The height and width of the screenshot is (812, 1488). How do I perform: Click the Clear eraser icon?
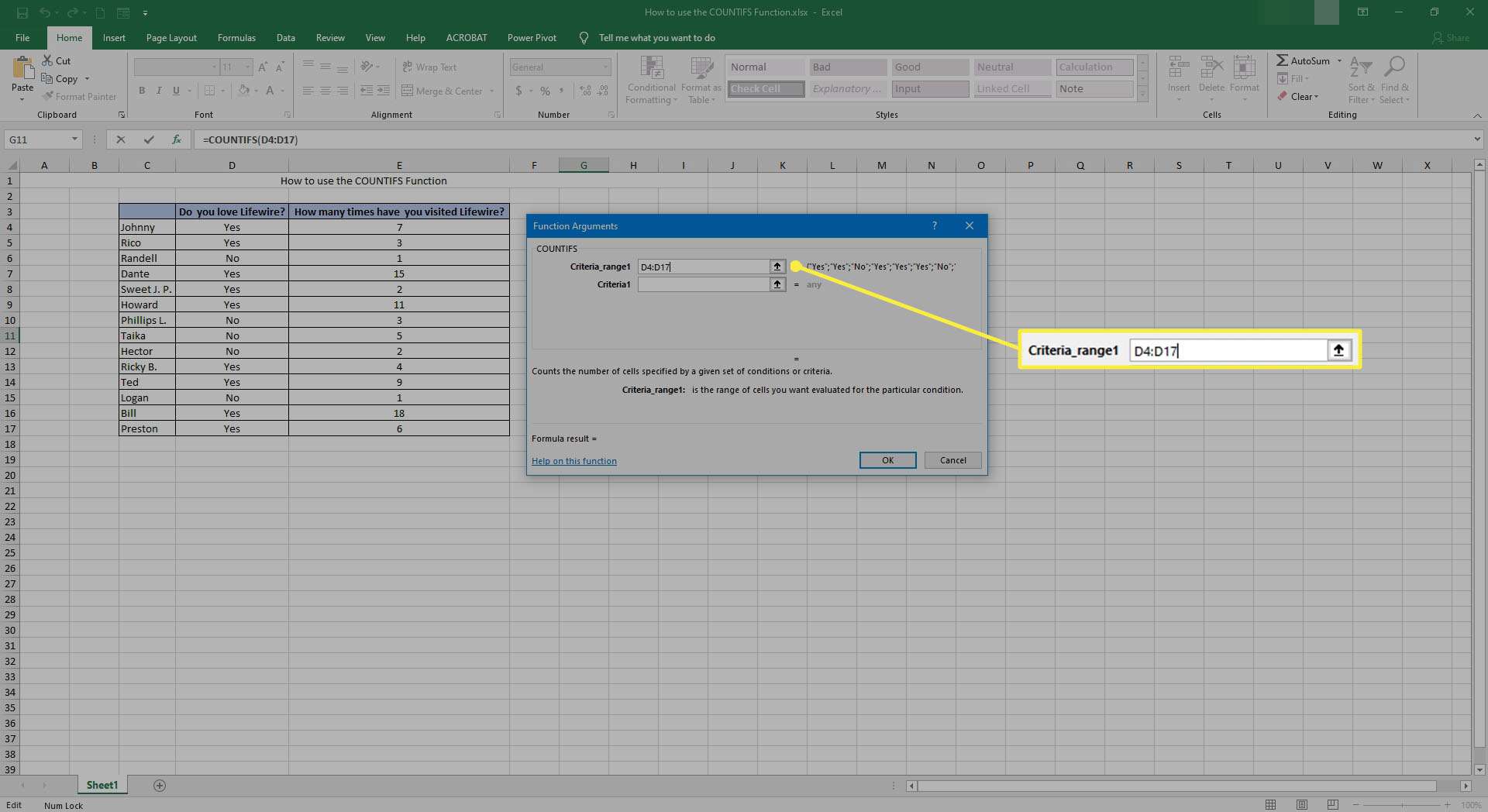1282,96
